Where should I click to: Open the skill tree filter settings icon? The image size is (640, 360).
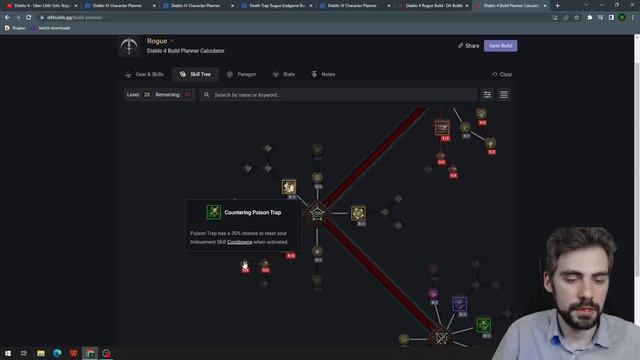pyautogui.click(x=487, y=95)
